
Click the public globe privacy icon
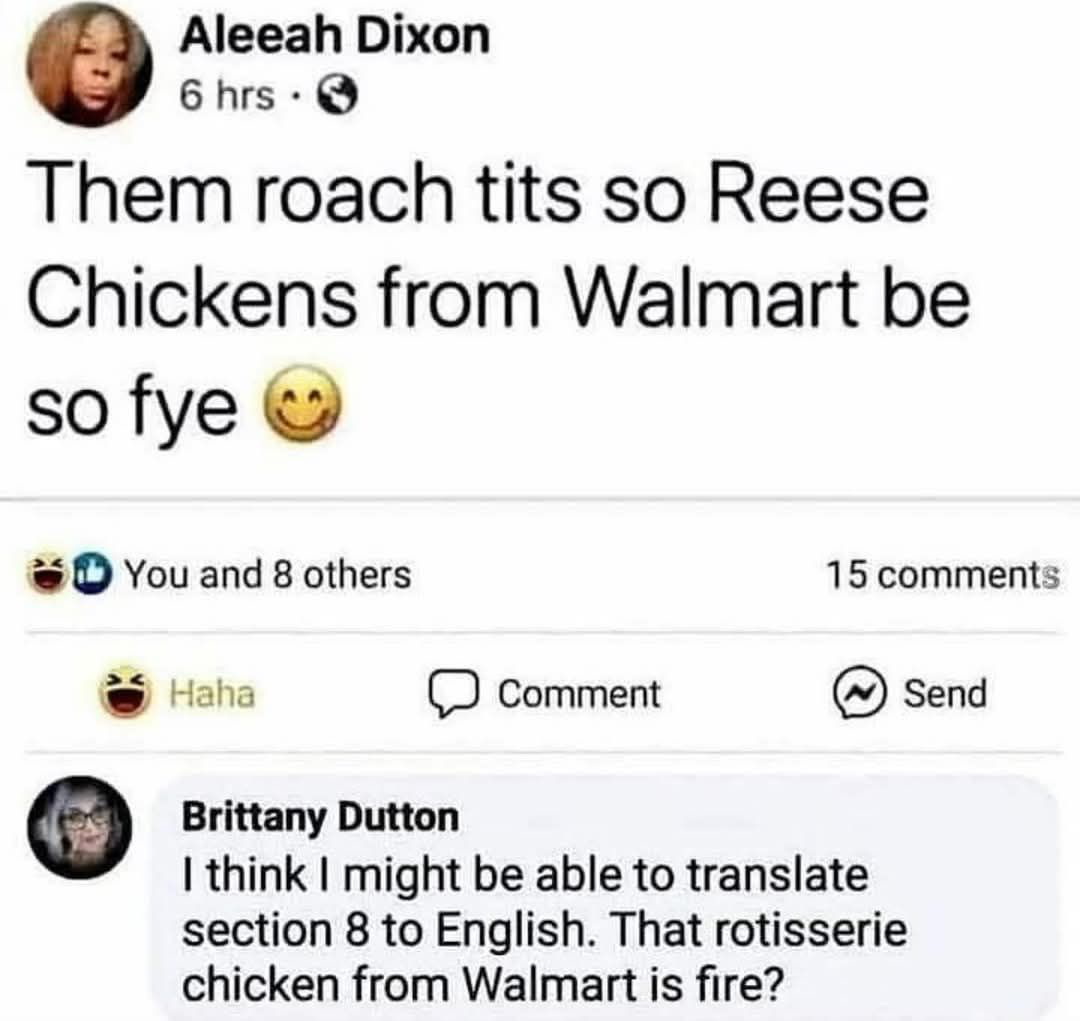click(x=337, y=96)
